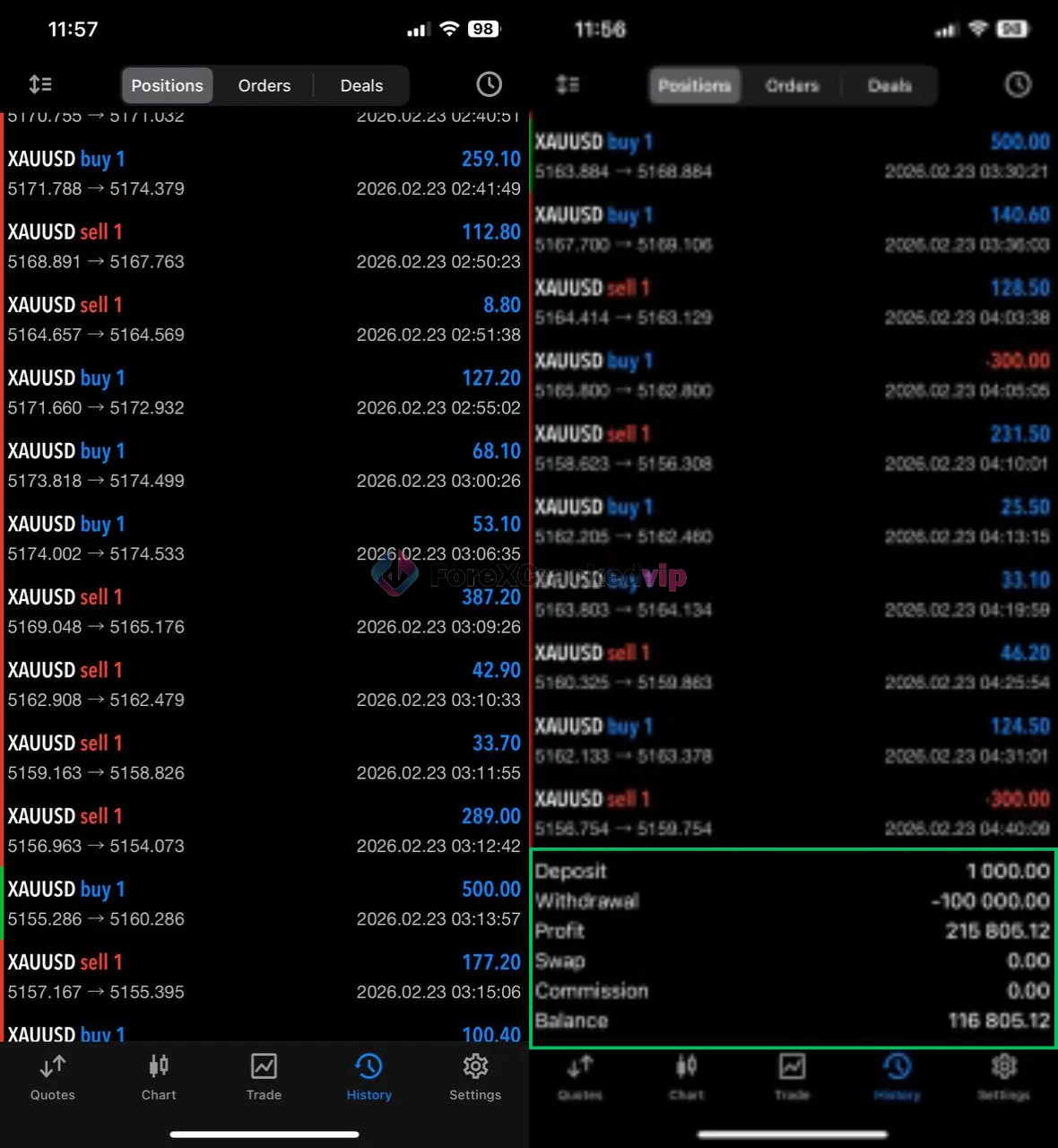Open the Quotes screen from bottom navigation

pyautogui.click(x=51, y=1076)
